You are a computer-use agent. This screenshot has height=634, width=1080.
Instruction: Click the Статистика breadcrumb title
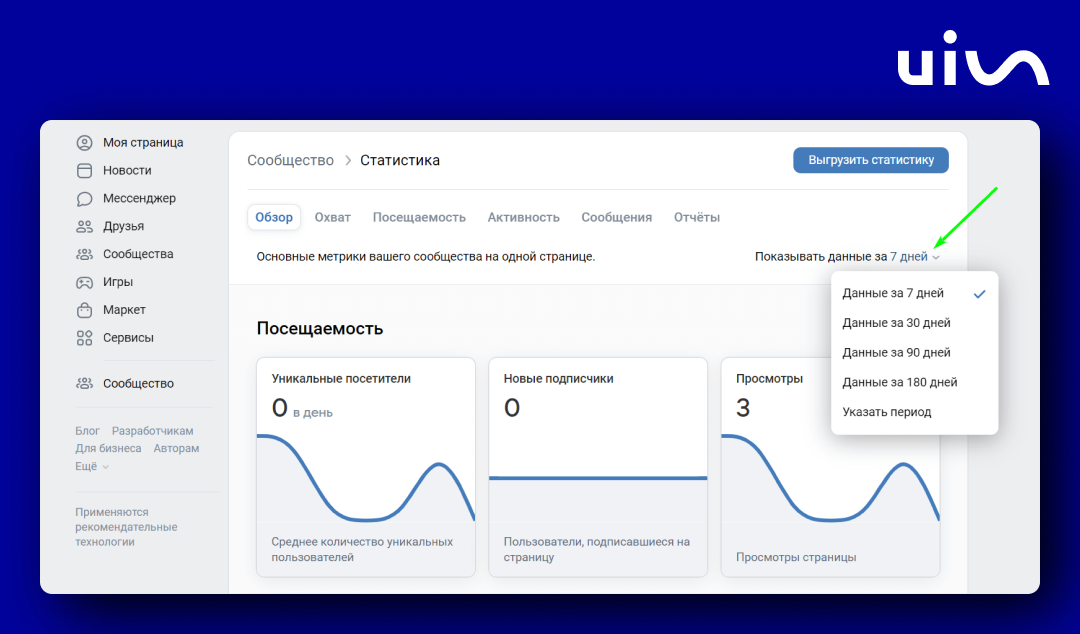pyautogui.click(x=399, y=161)
